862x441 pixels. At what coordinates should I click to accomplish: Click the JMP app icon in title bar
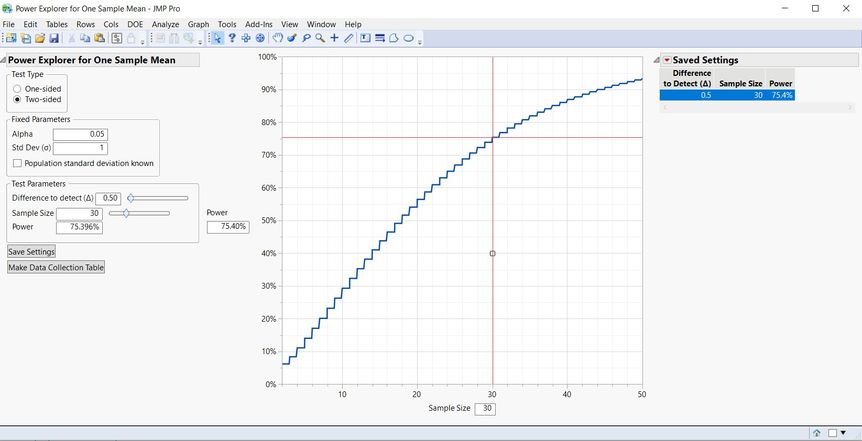[x=7, y=8]
